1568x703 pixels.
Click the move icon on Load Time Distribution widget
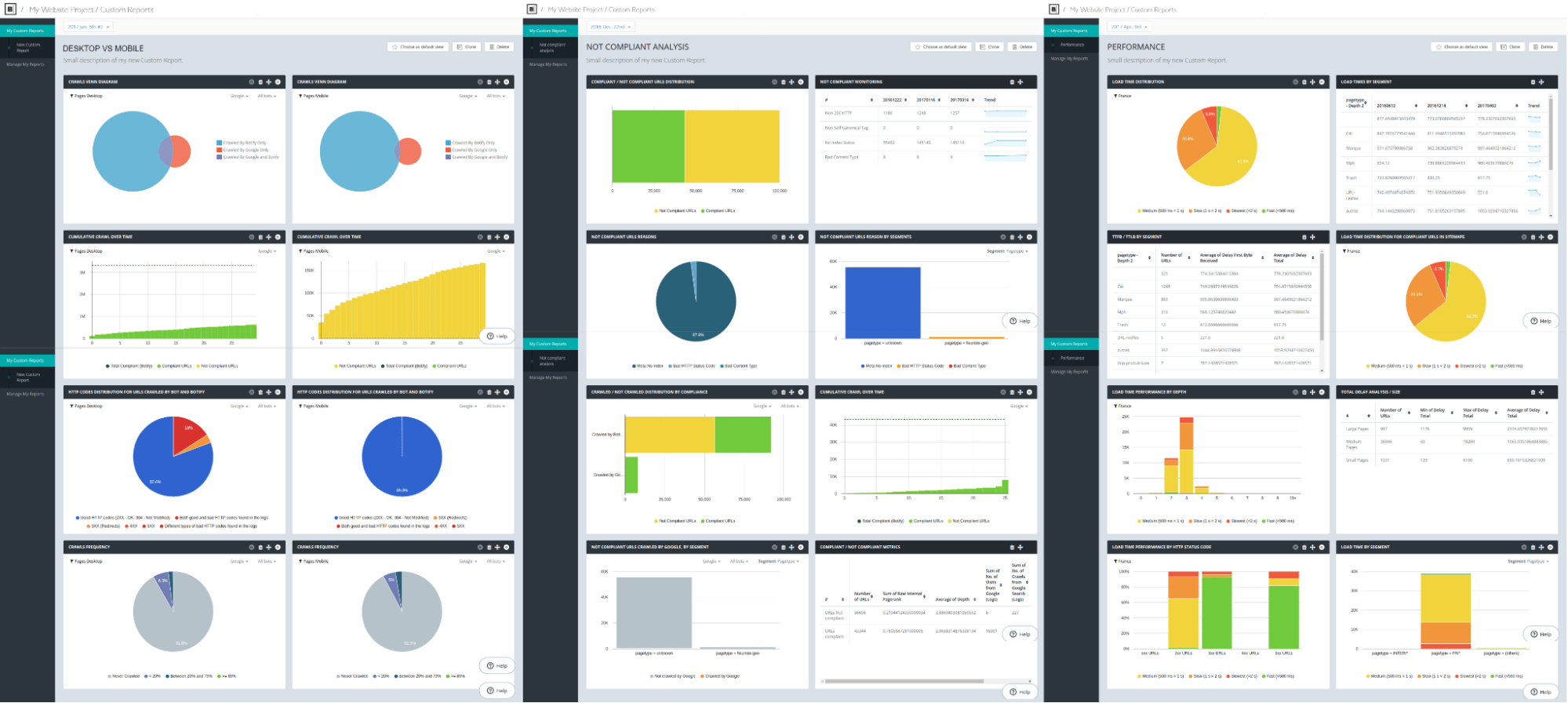[x=1313, y=82]
